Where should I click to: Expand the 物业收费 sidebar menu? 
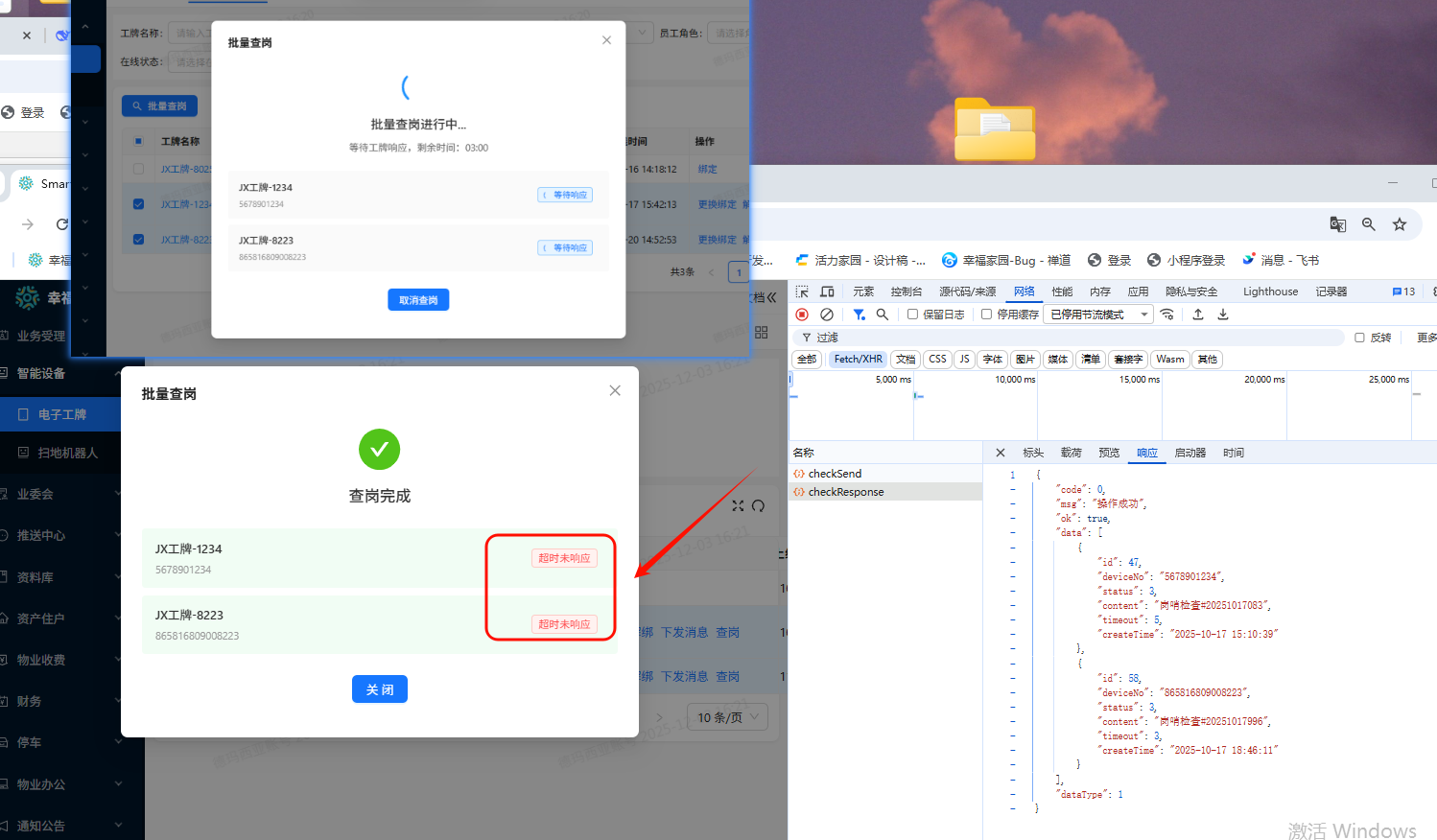pyautogui.click(x=58, y=660)
